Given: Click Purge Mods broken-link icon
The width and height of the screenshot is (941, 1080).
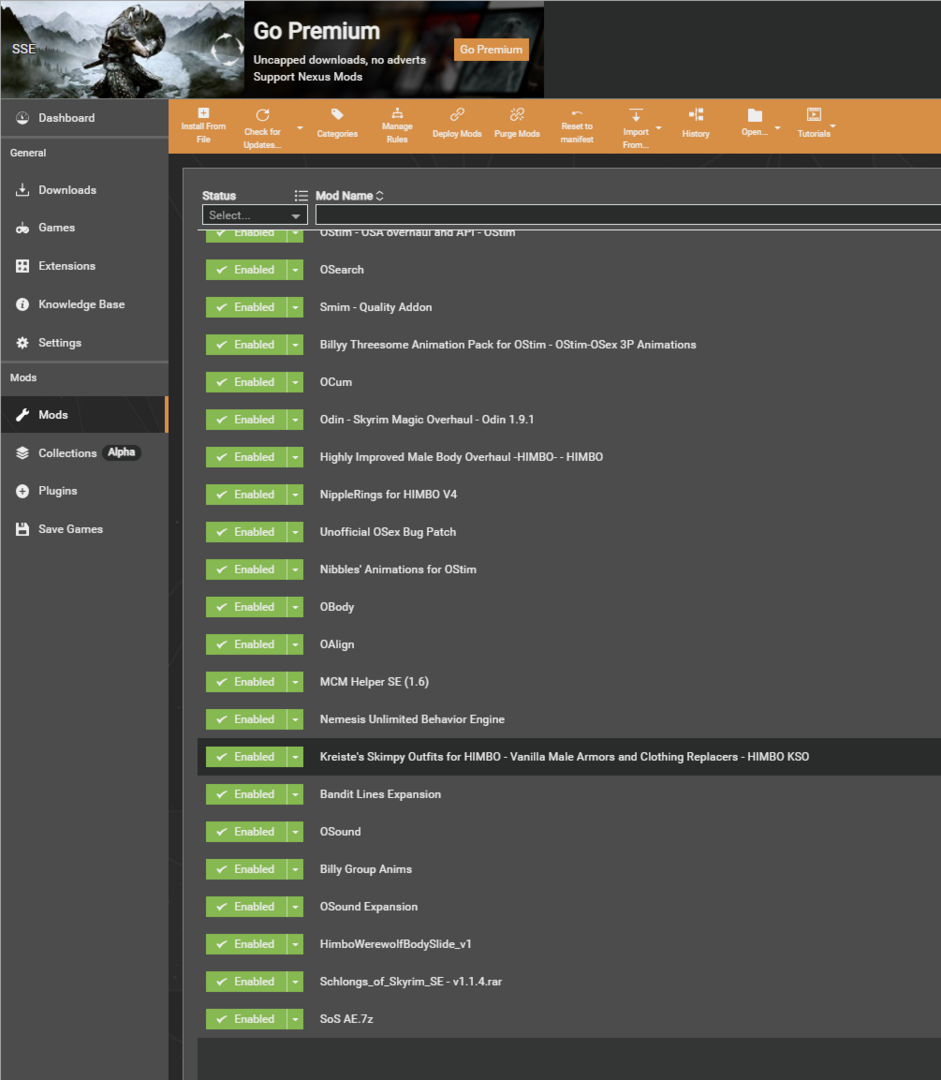Looking at the screenshot, I should [517, 114].
